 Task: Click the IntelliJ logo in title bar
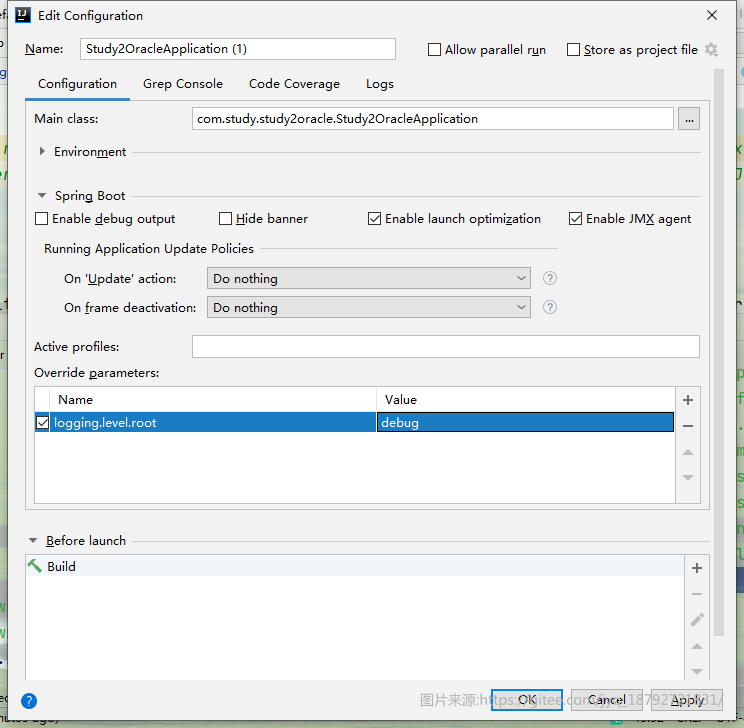pyautogui.click(x=22, y=15)
